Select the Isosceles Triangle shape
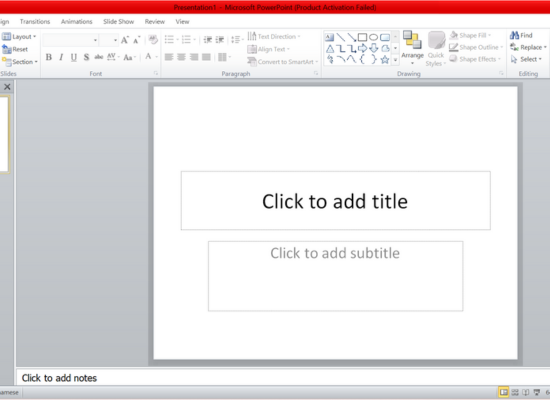This screenshot has height=400, width=550. 330,48
